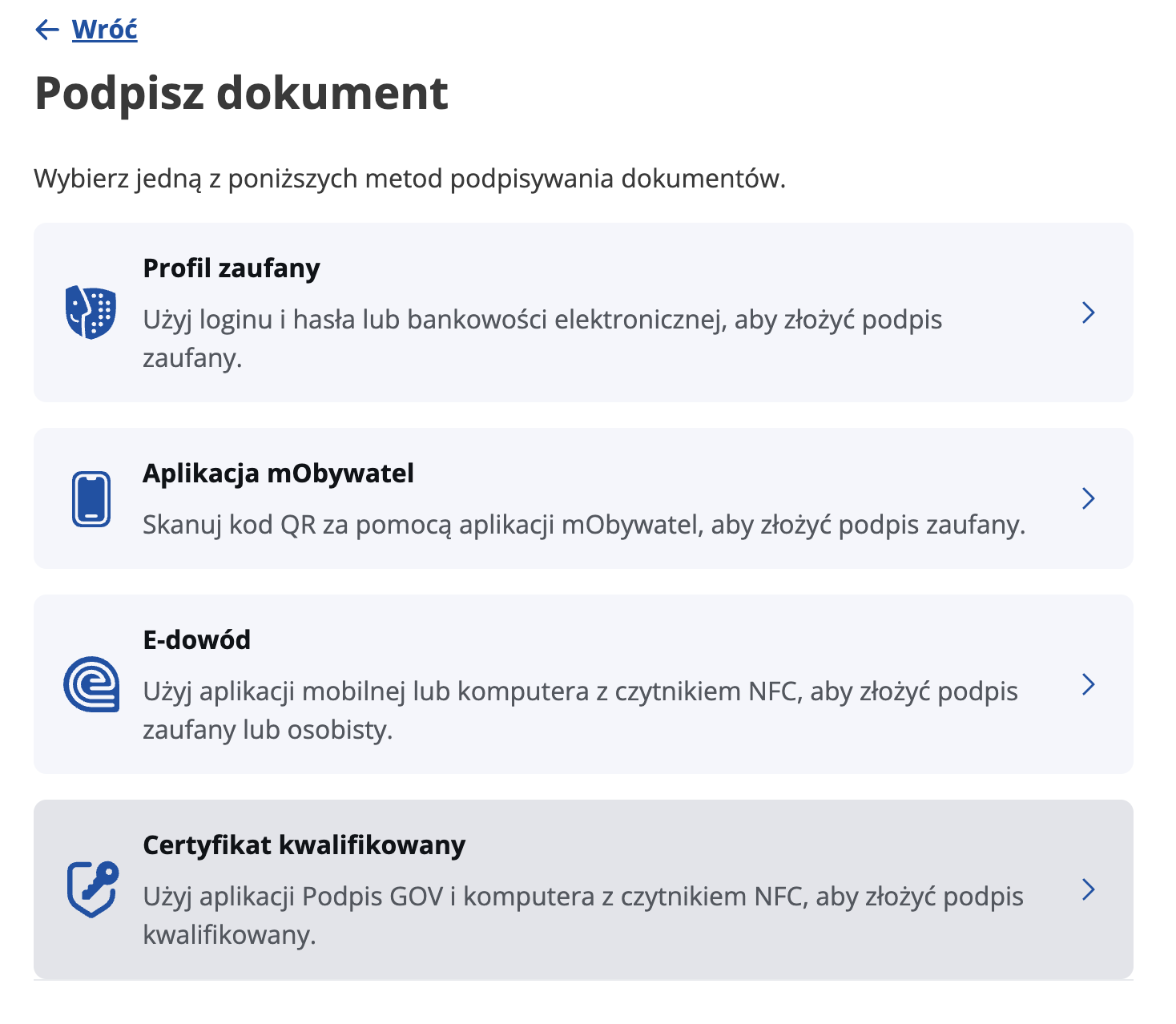The height and width of the screenshot is (1024, 1176).
Task: Click the E-dowód spiral logo icon
Action: [x=91, y=684]
